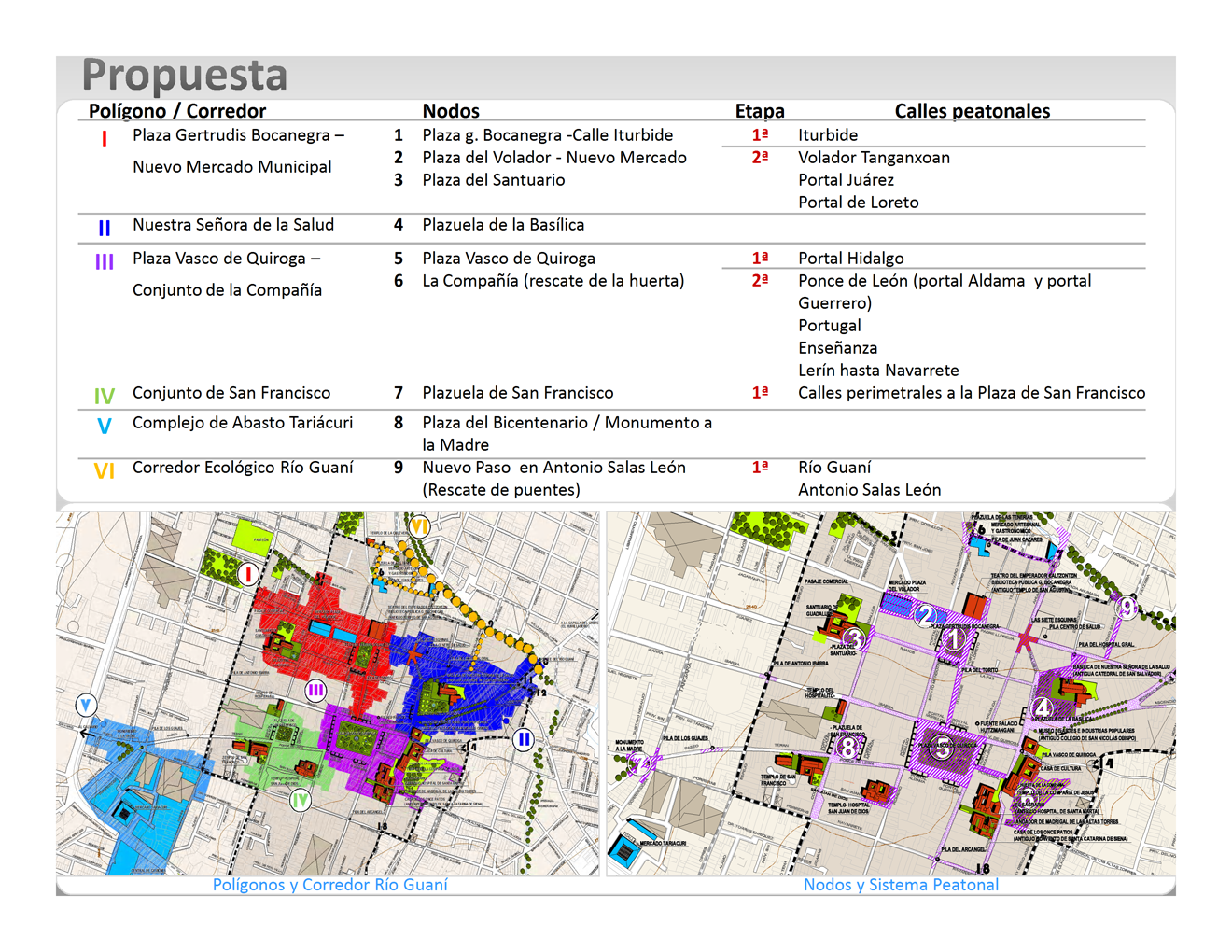Click the right Nodos map image
Screen dimensions: 1232x952
click(x=891, y=693)
